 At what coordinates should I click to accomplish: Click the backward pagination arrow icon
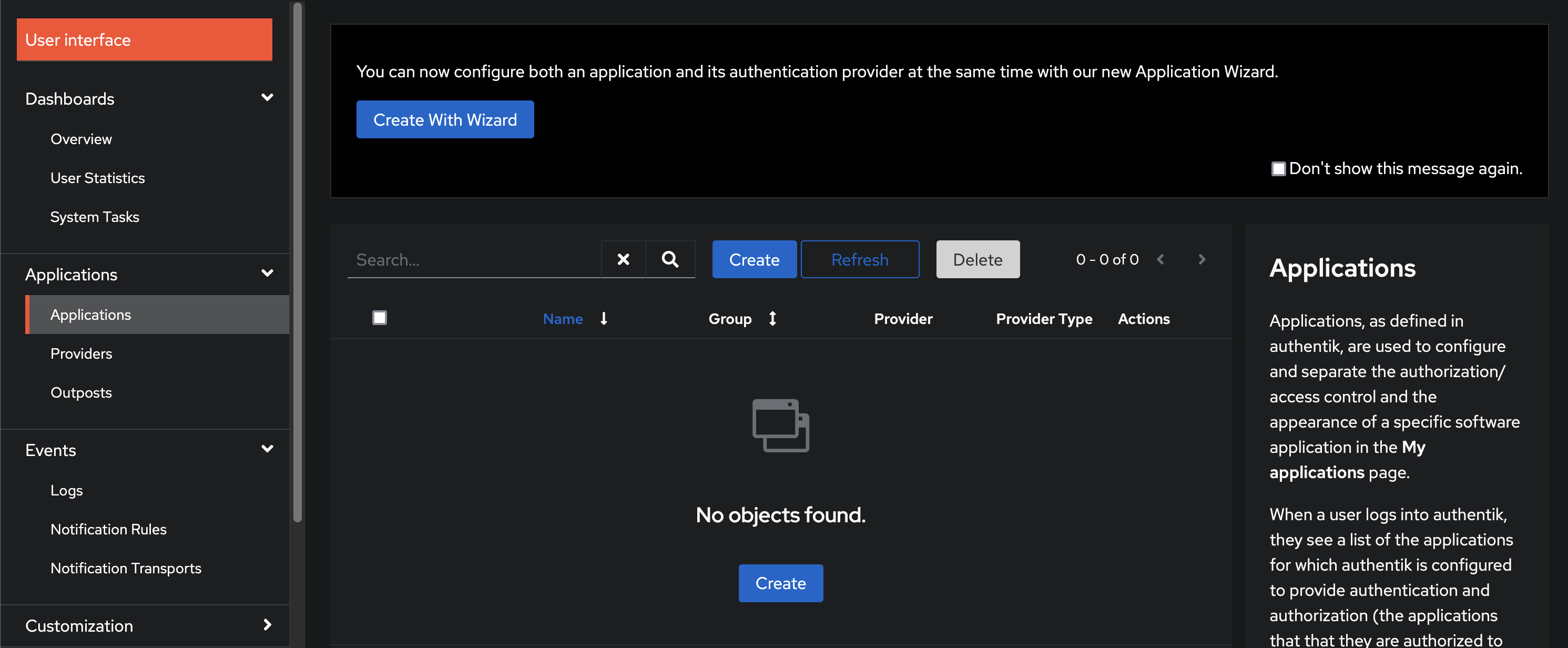pyautogui.click(x=1161, y=259)
